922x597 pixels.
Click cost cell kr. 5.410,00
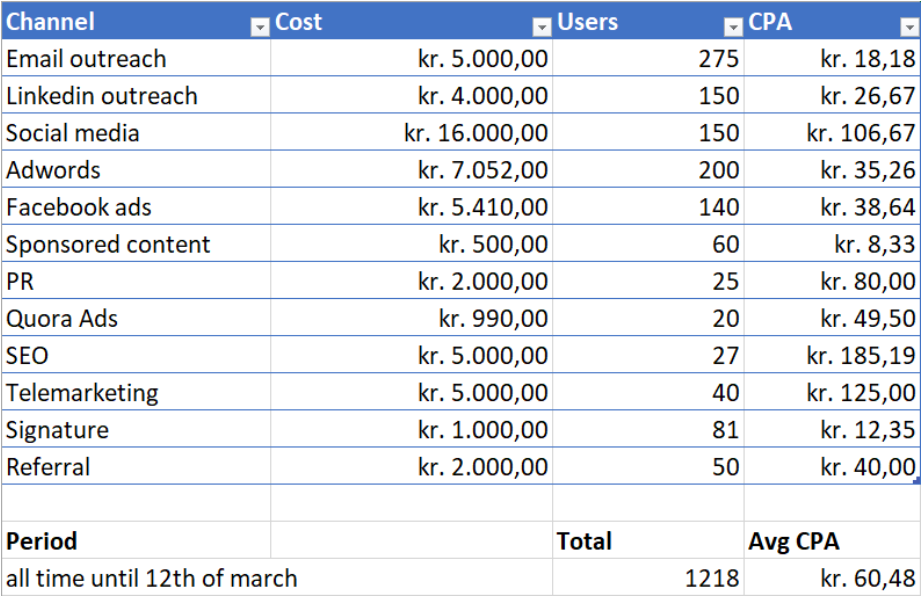[412, 206]
